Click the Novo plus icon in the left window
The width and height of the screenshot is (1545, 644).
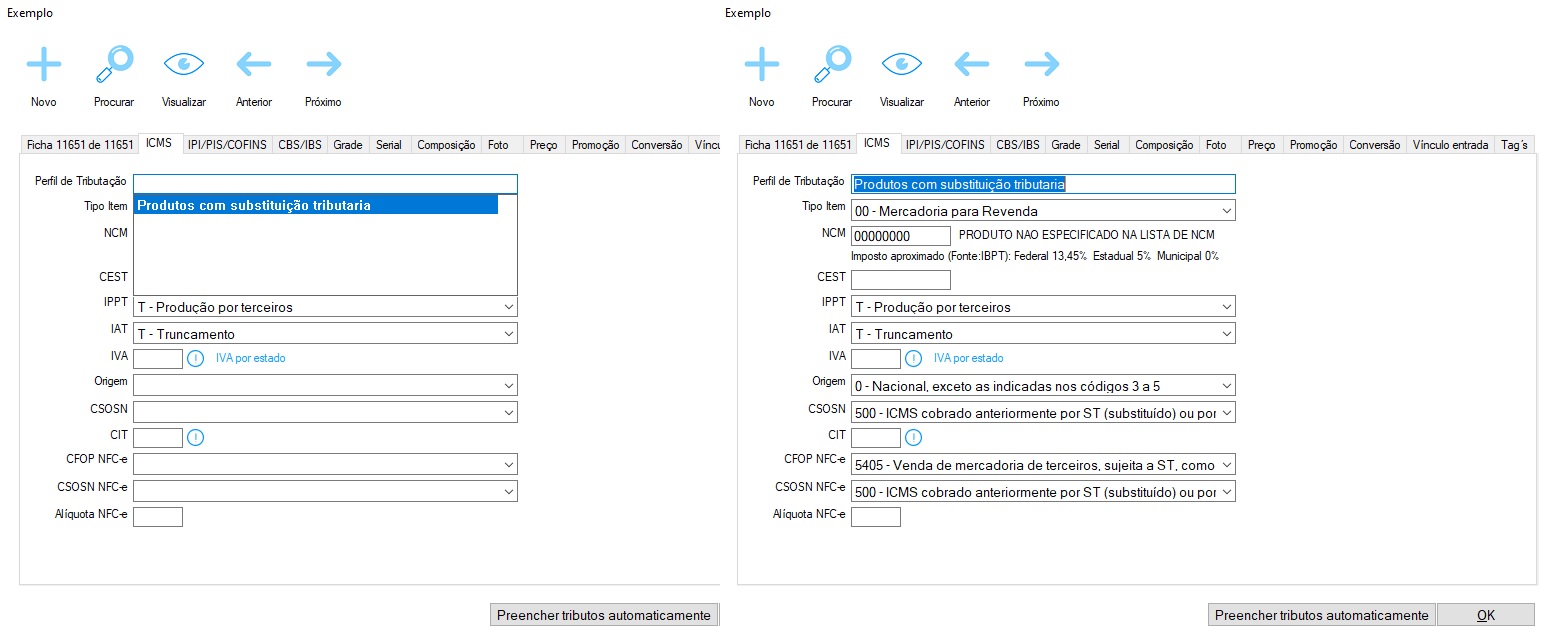click(43, 65)
